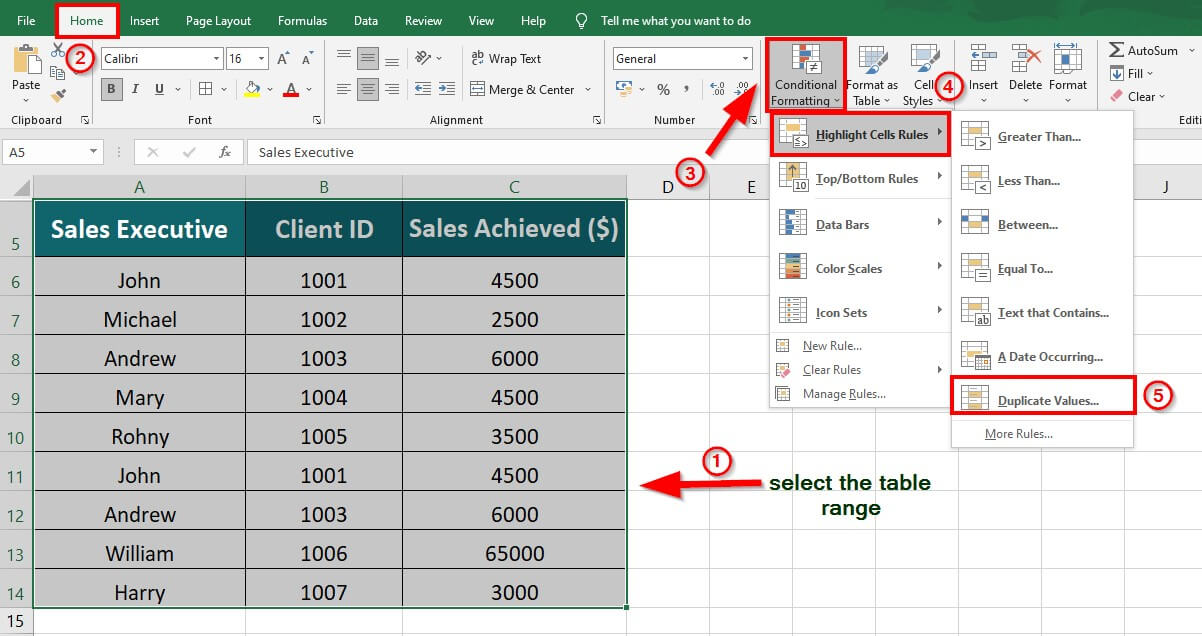The image size is (1202, 636).
Task: Click the Insert cells icon
Action: 983,60
